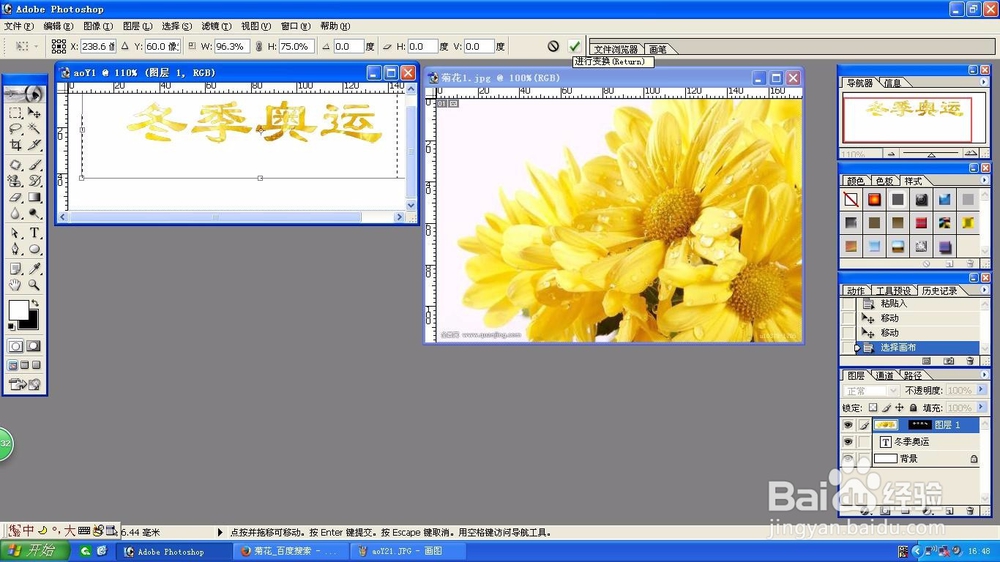Delete layer using Layers panel trash icon
Image resolution: width=1000 pixels, height=562 pixels.
pos(970,511)
